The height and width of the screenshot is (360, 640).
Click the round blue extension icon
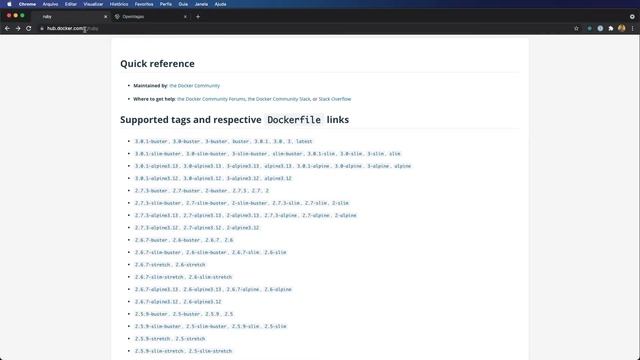tap(600, 29)
